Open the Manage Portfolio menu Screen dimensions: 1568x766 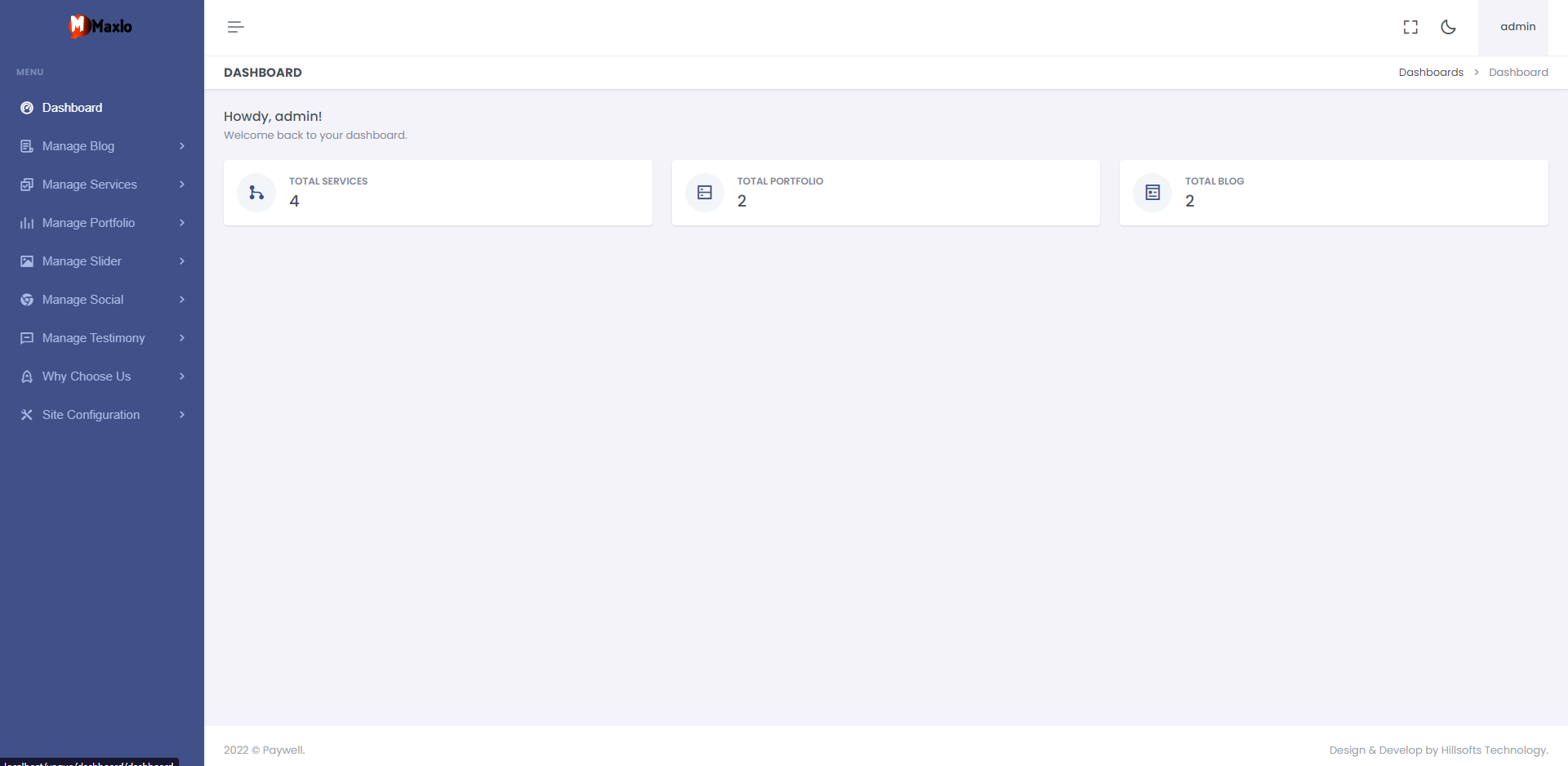102,223
